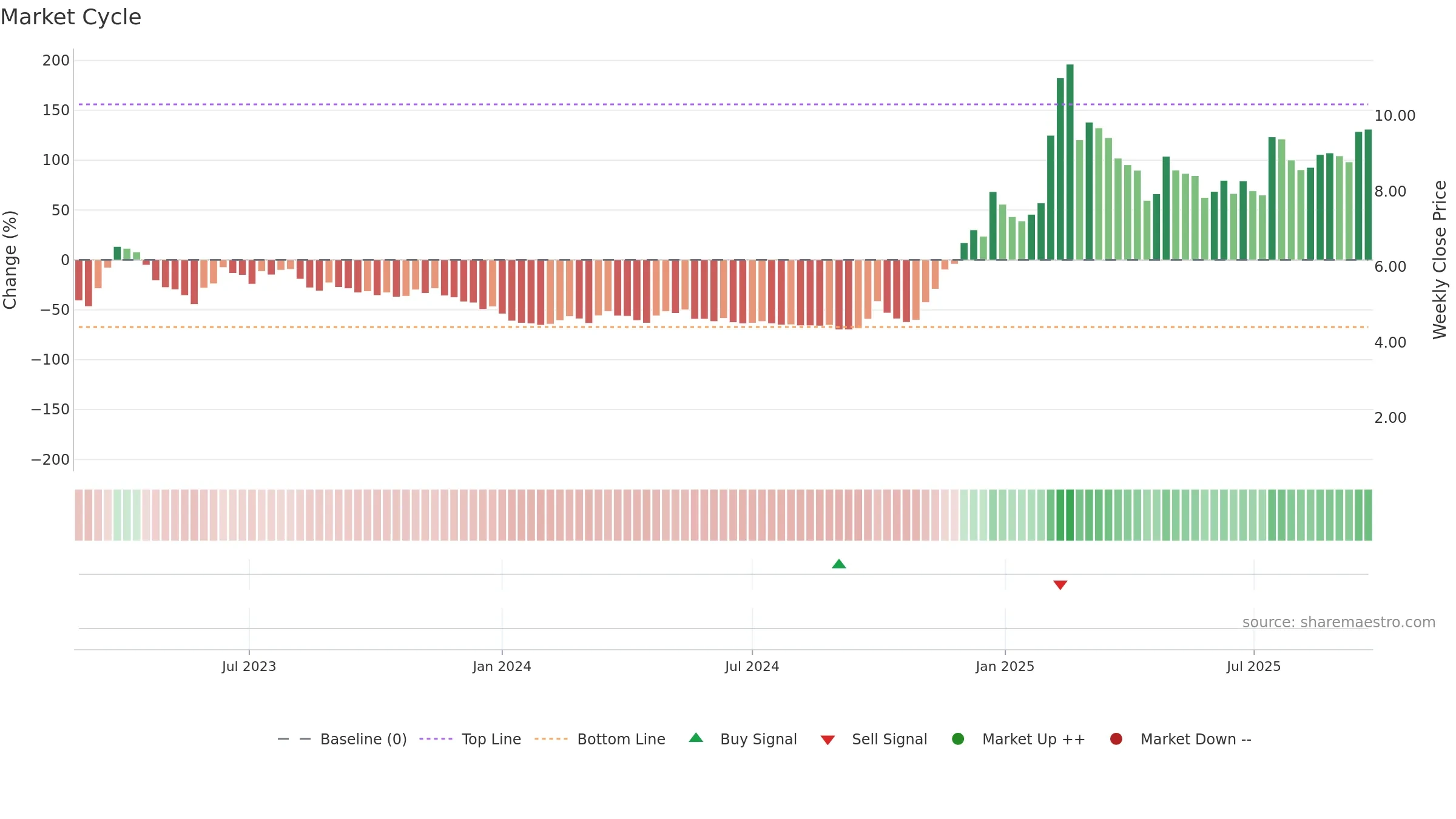Toggle the Baseline (0) legend entry
Screen dimensions: 1456x819
[x=342, y=739]
